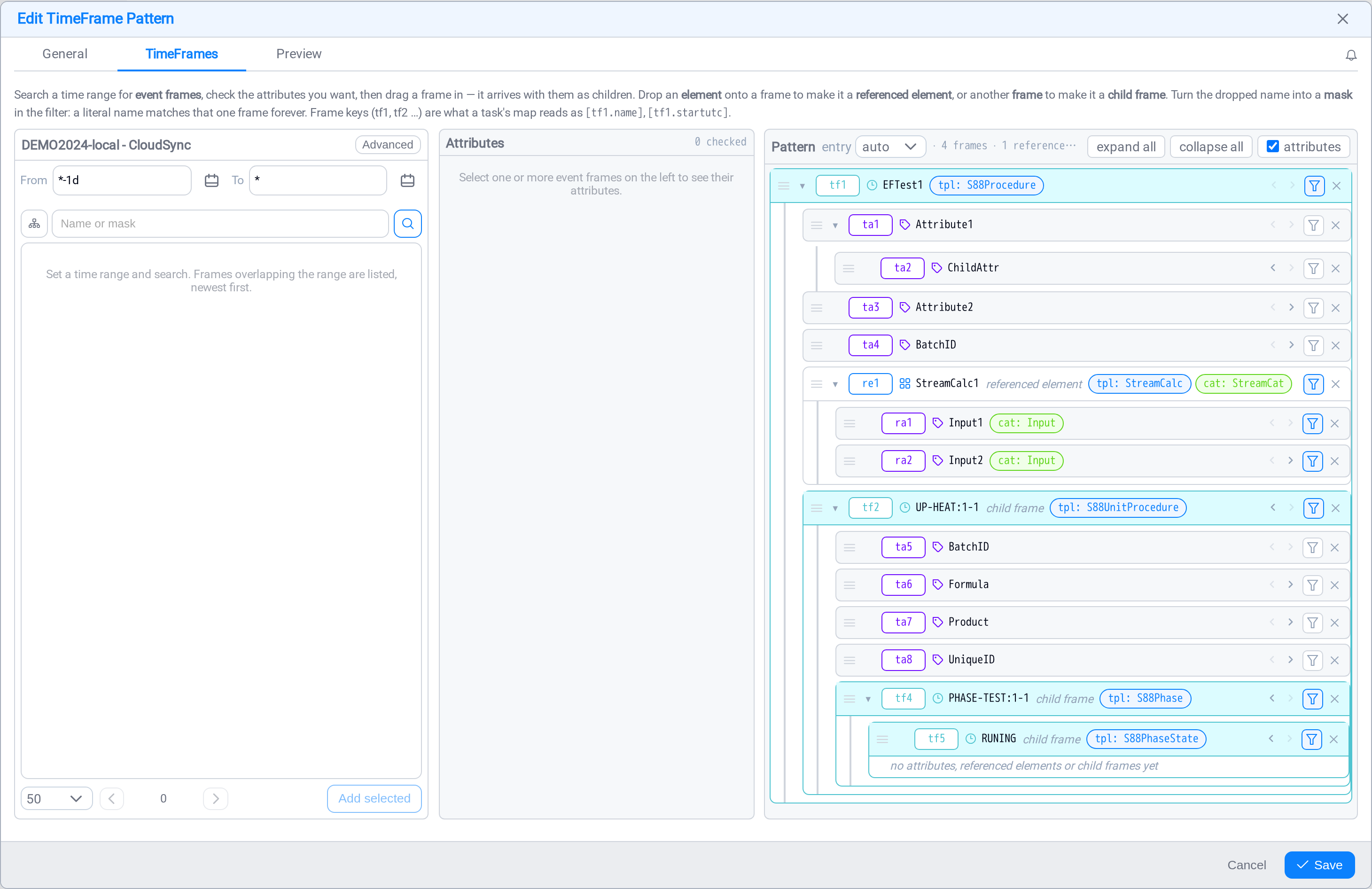Viewport: 1372px width, 889px height.
Task: Open the From date calendar picker
Action: [211, 180]
